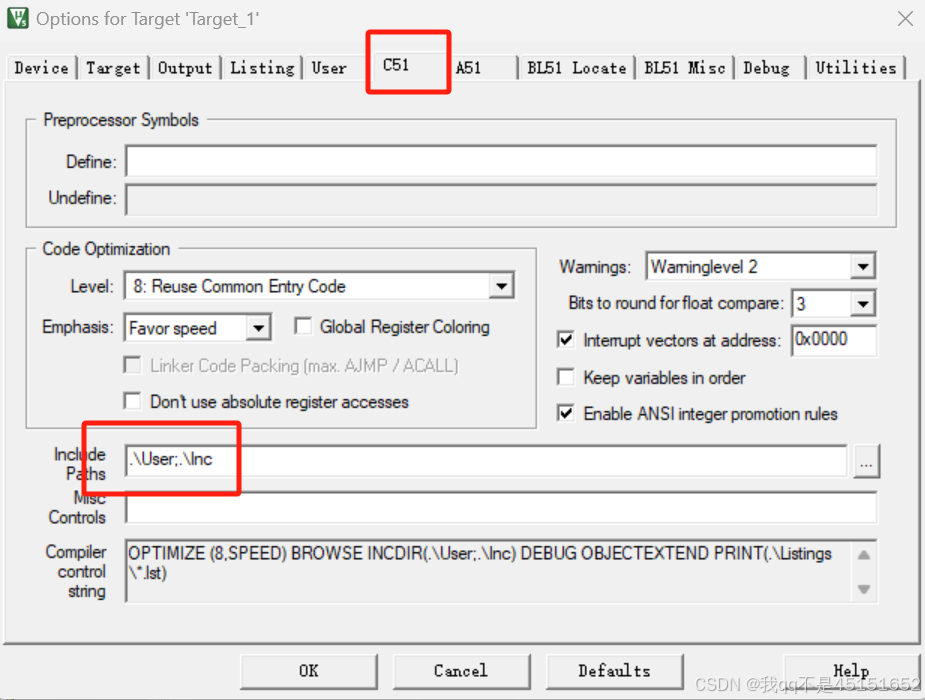Viewport: 925px width, 700px height.
Task: Switch to the Device tab
Action: coord(41,68)
